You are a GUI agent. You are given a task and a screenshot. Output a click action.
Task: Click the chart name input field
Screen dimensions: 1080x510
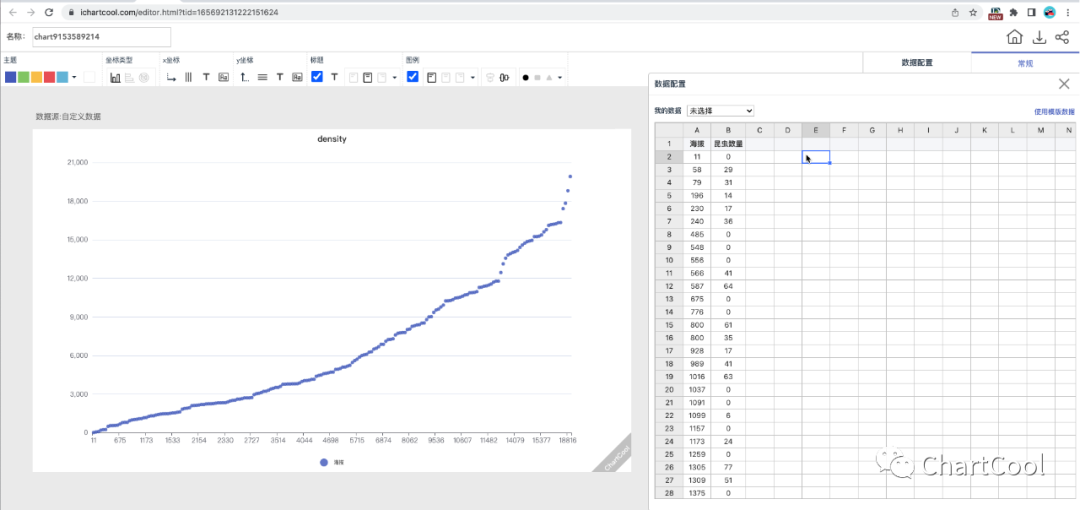pos(100,37)
